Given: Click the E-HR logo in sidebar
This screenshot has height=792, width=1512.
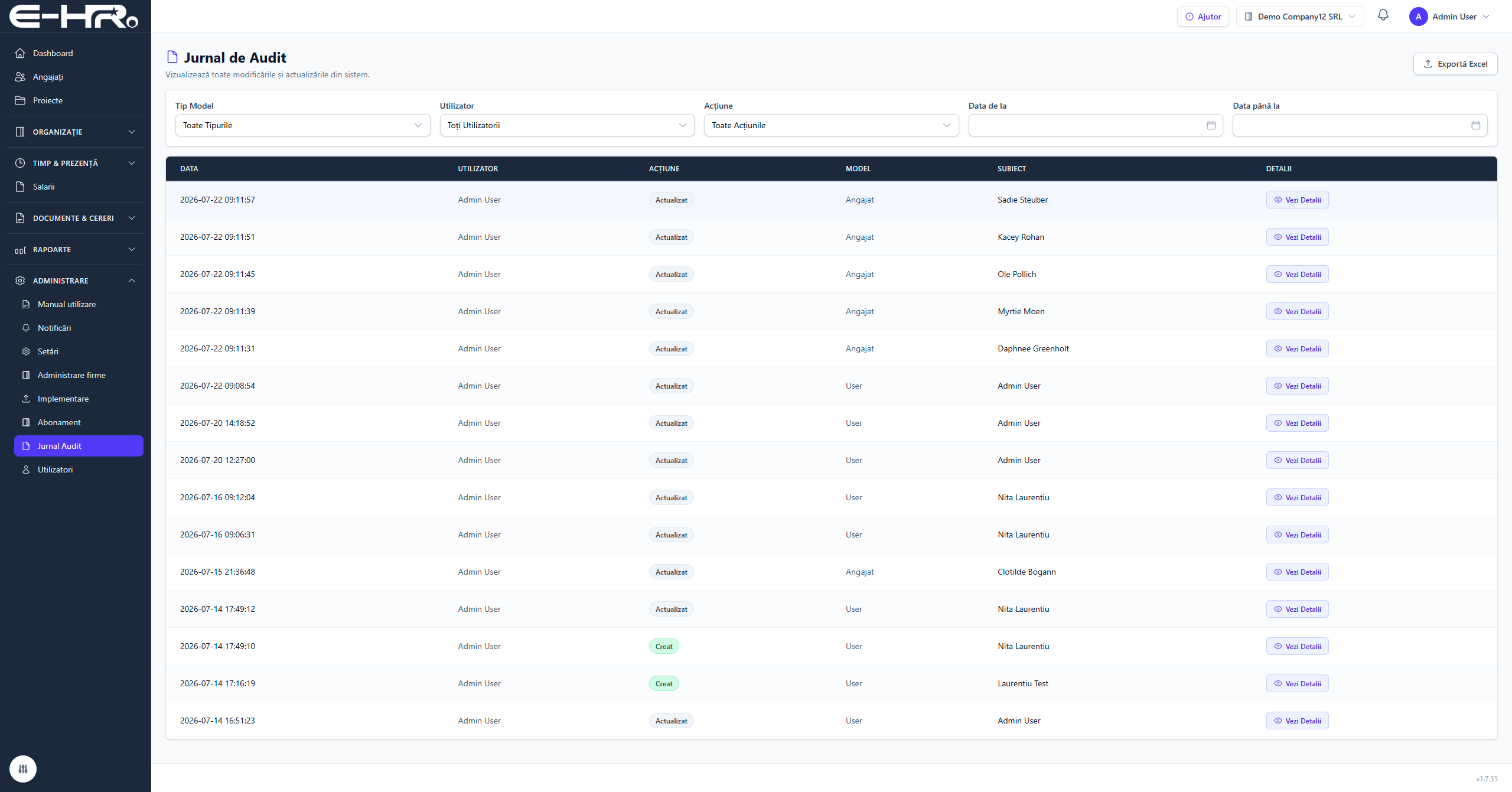Looking at the screenshot, I should pos(74,17).
